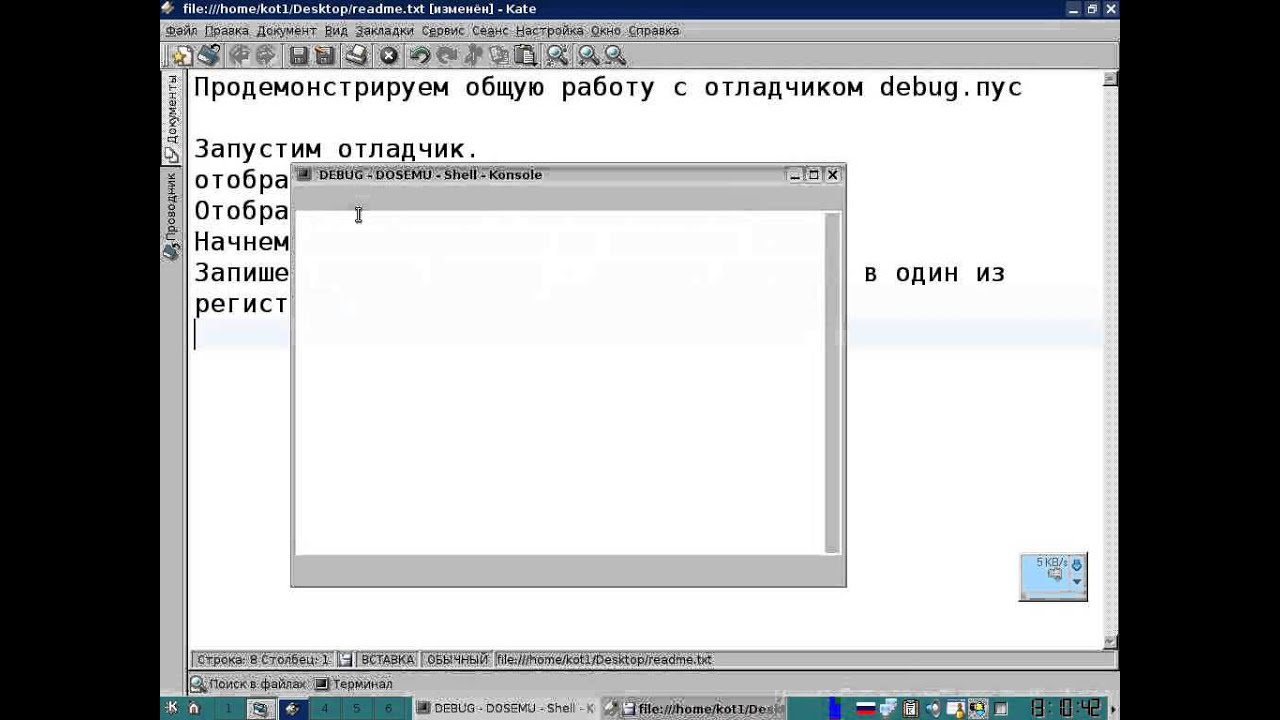The height and width of the screenshot is (720, 1280).
Task: Save the file with floppy icon
Action: 299,56
